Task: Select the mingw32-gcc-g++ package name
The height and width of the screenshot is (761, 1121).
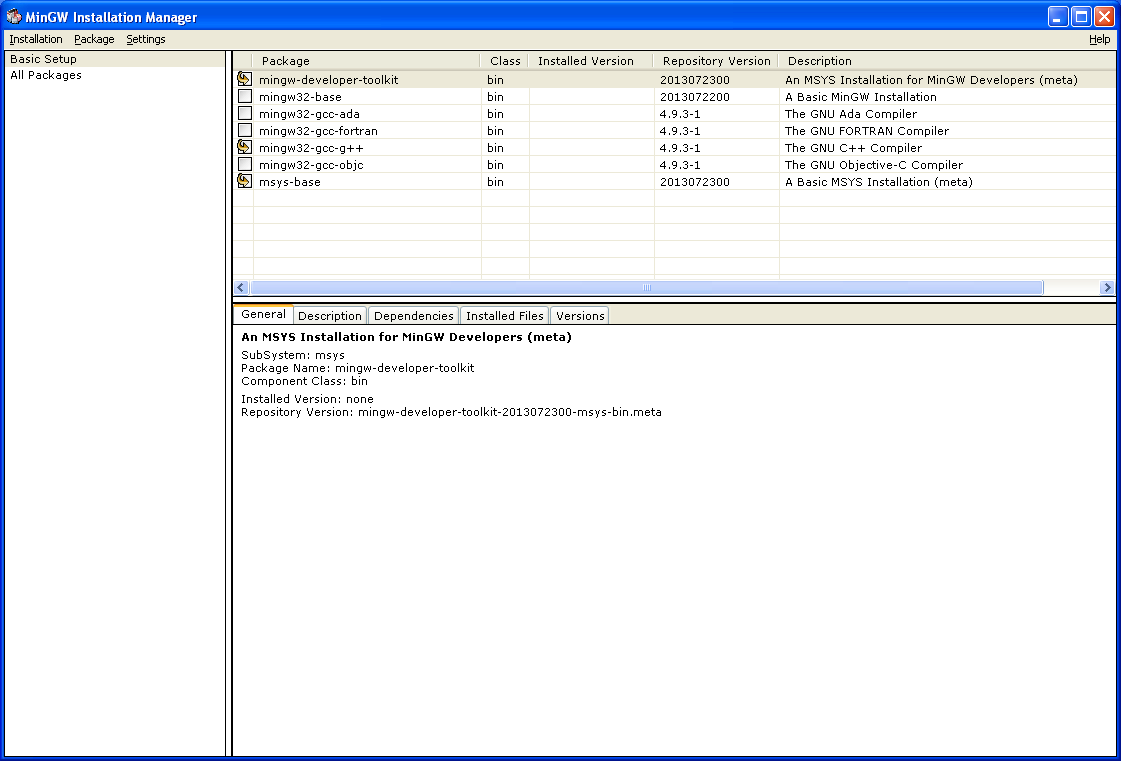Action: coord(311,148)
